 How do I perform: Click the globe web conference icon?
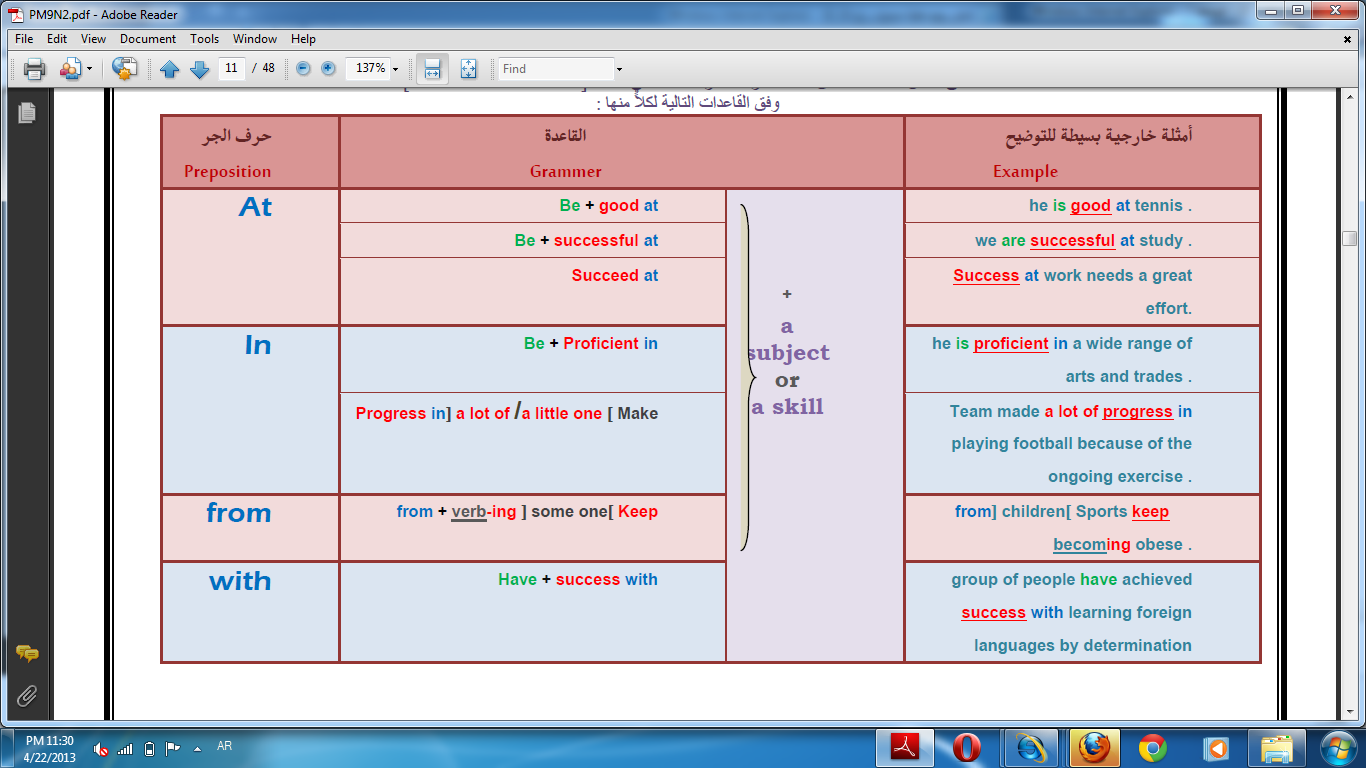coord(125,69)
